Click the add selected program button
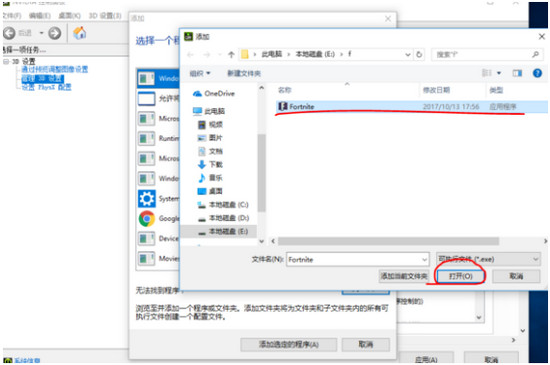Image resolution: width=550 pixels, height=365 pixels. pyautogui.click(x=288, y=344)
